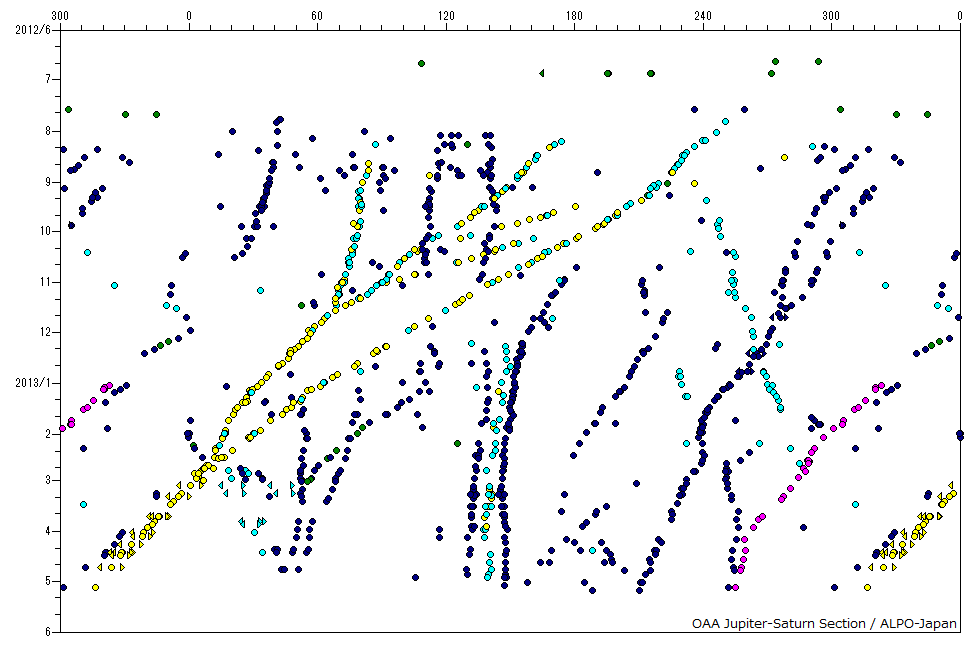Select month label 11 on the vertical axis
The image size is (980, 650).
[45, 282]
